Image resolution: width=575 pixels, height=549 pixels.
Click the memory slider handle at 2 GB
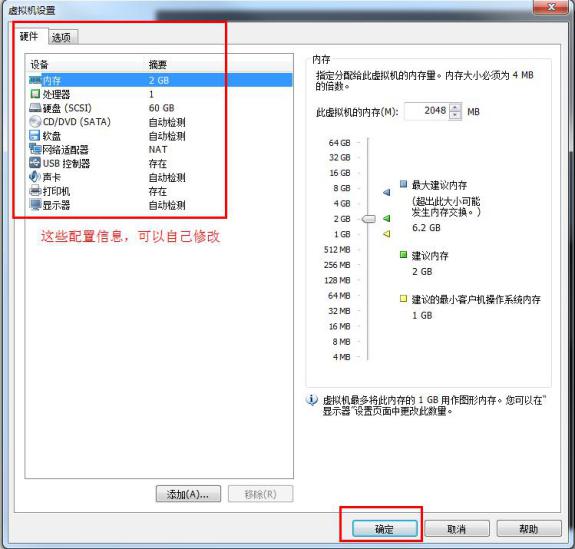pyautogui.click(x=369, y=219)
